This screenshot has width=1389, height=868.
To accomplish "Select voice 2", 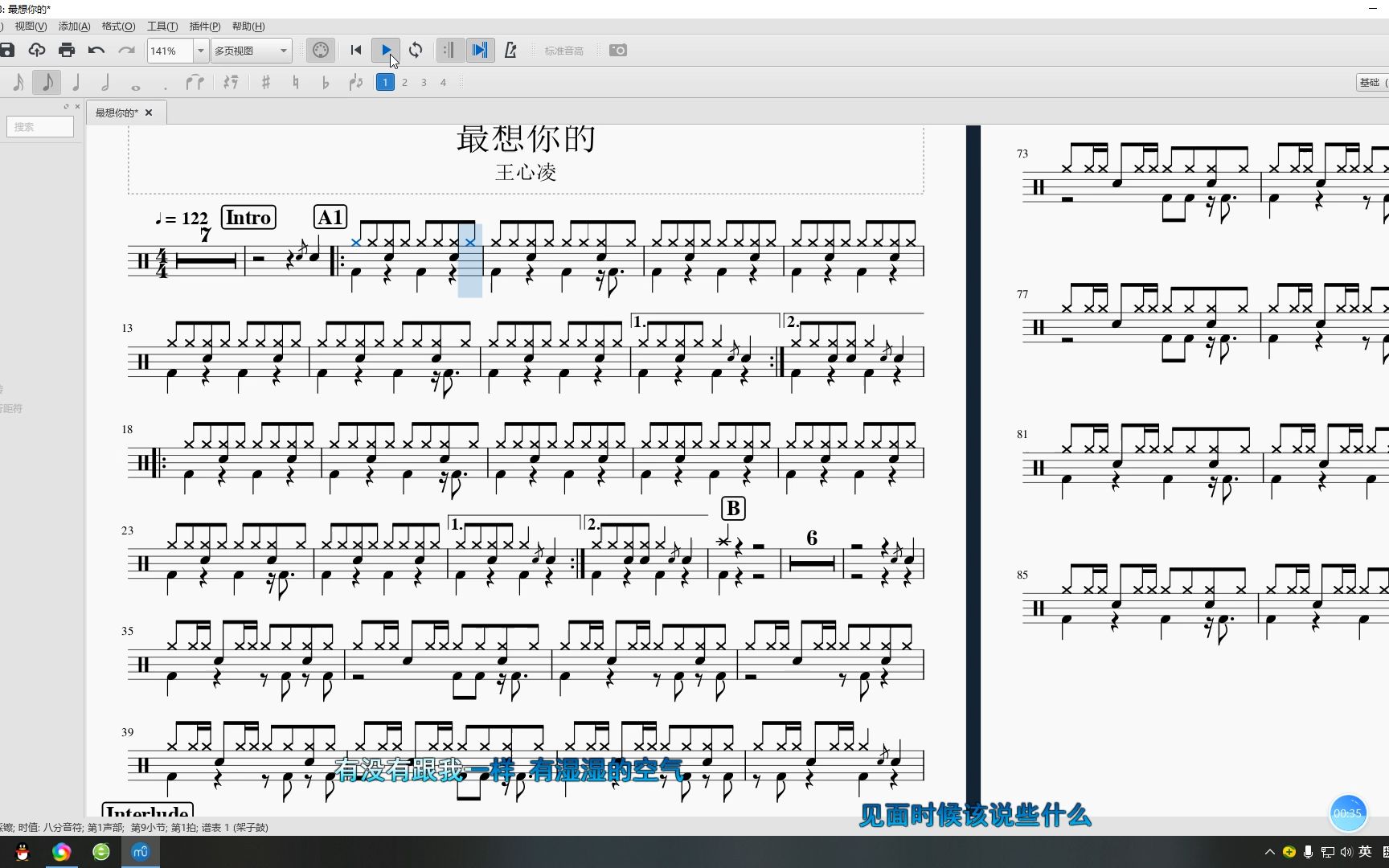I will click(404, 82).
